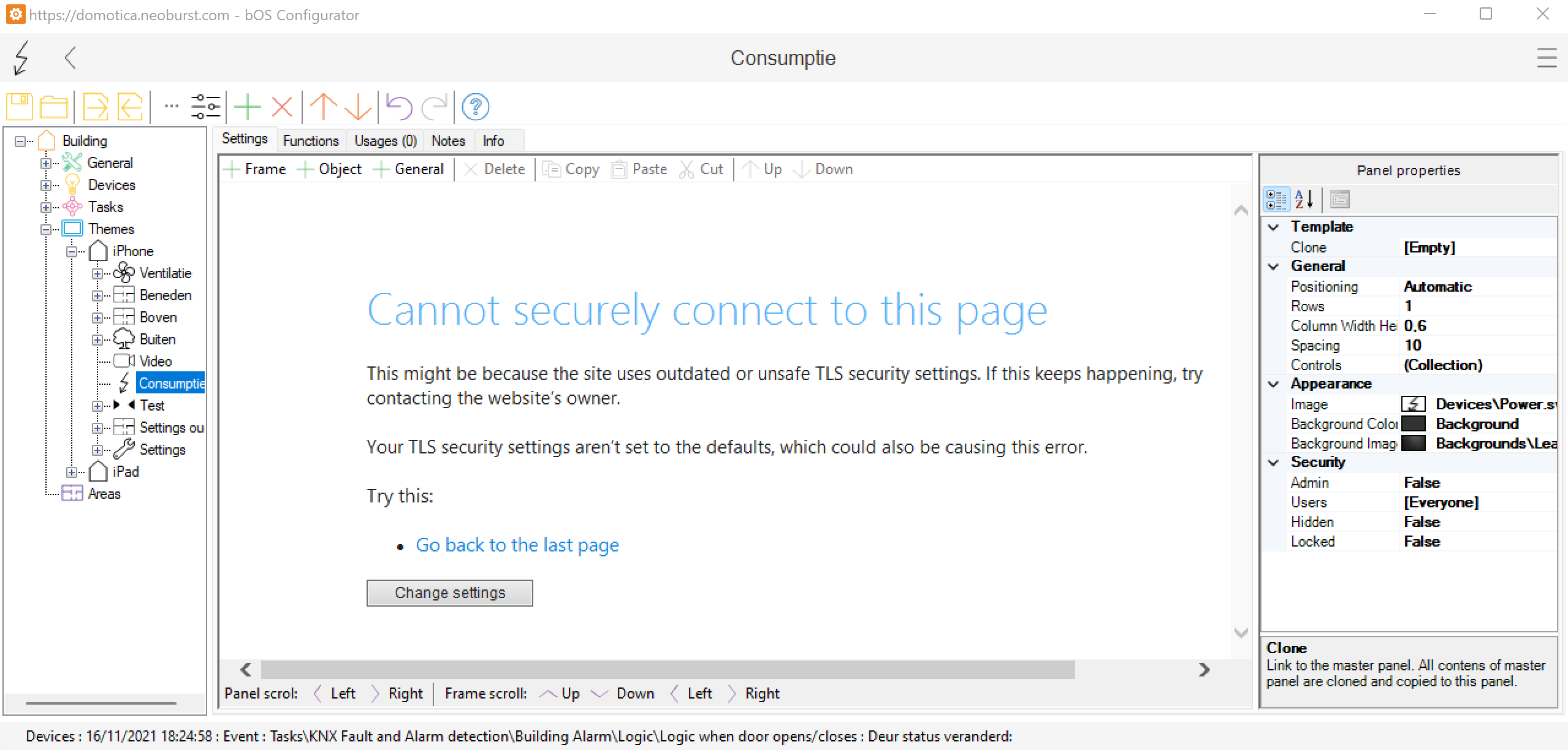Expand the Devices tree node
Screen dimensions: 1568x750
[46, 185]
